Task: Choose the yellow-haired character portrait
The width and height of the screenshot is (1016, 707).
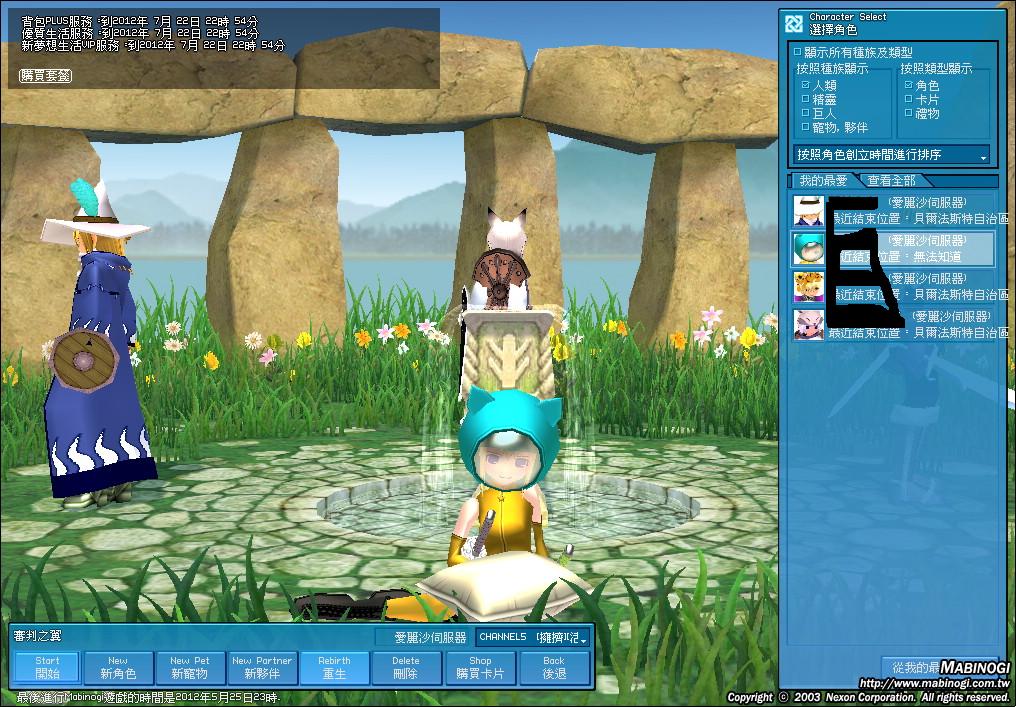Action: tap(808, 287)
